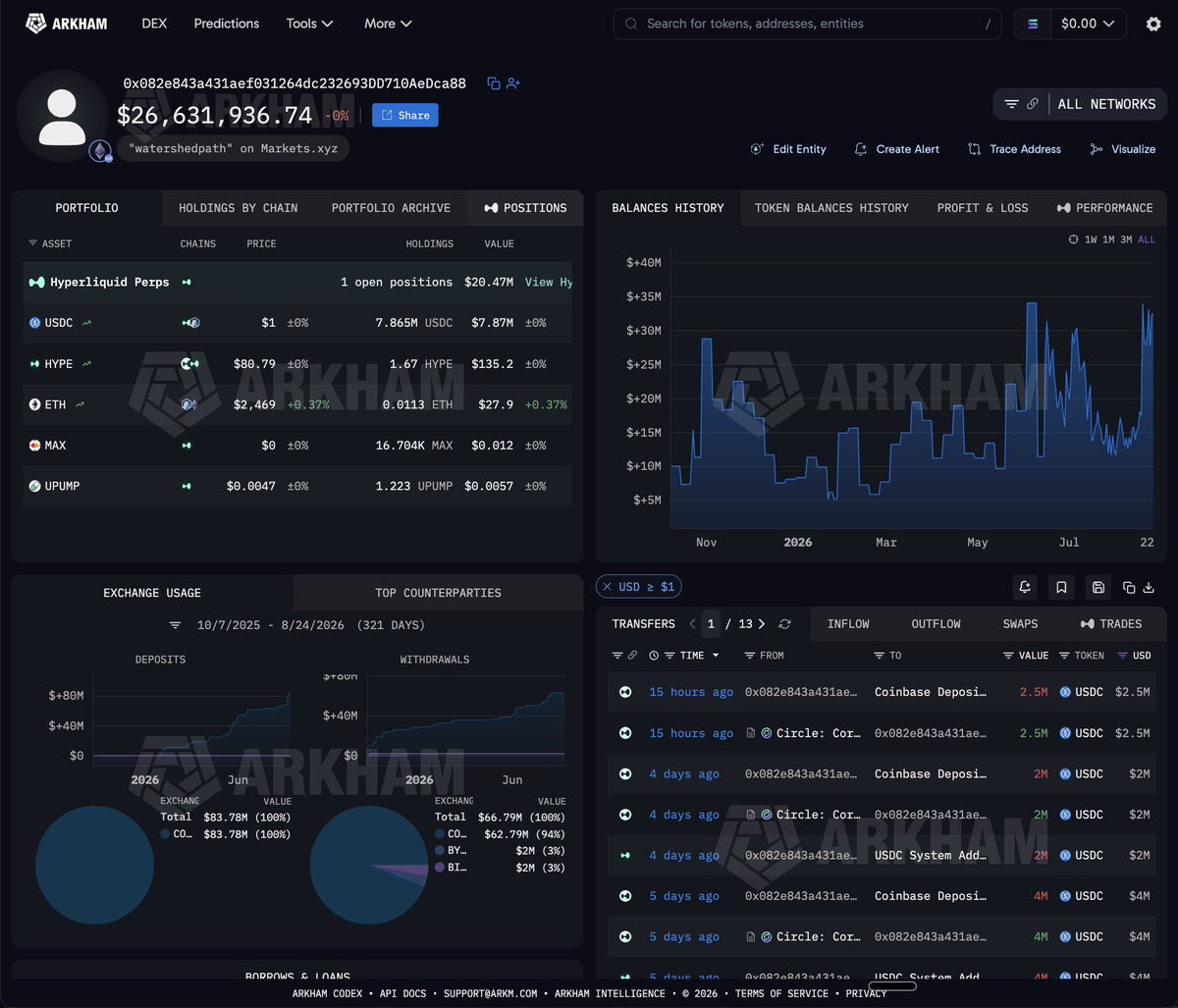Click the bookmark icon above transfers
The width and height of the screenshot is (1178, 1008).
point(1061,587)
